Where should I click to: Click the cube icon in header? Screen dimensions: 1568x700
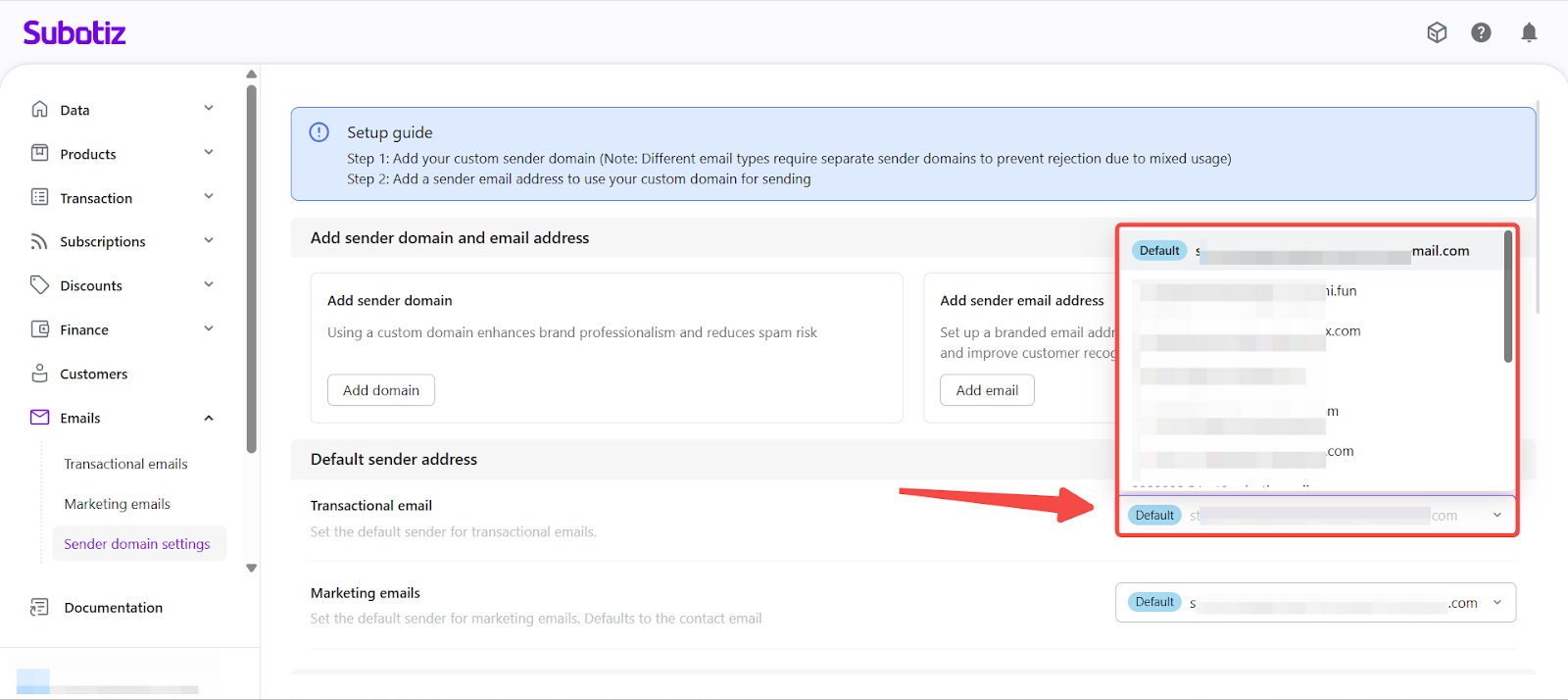click(x=1437, y=33)
